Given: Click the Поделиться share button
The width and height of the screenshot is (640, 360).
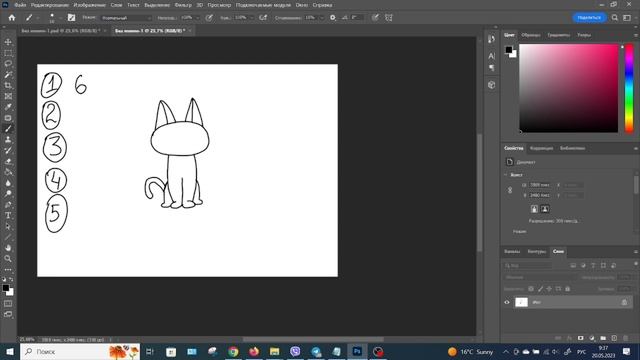Looking at the screenshot, I should click(589, 18).
